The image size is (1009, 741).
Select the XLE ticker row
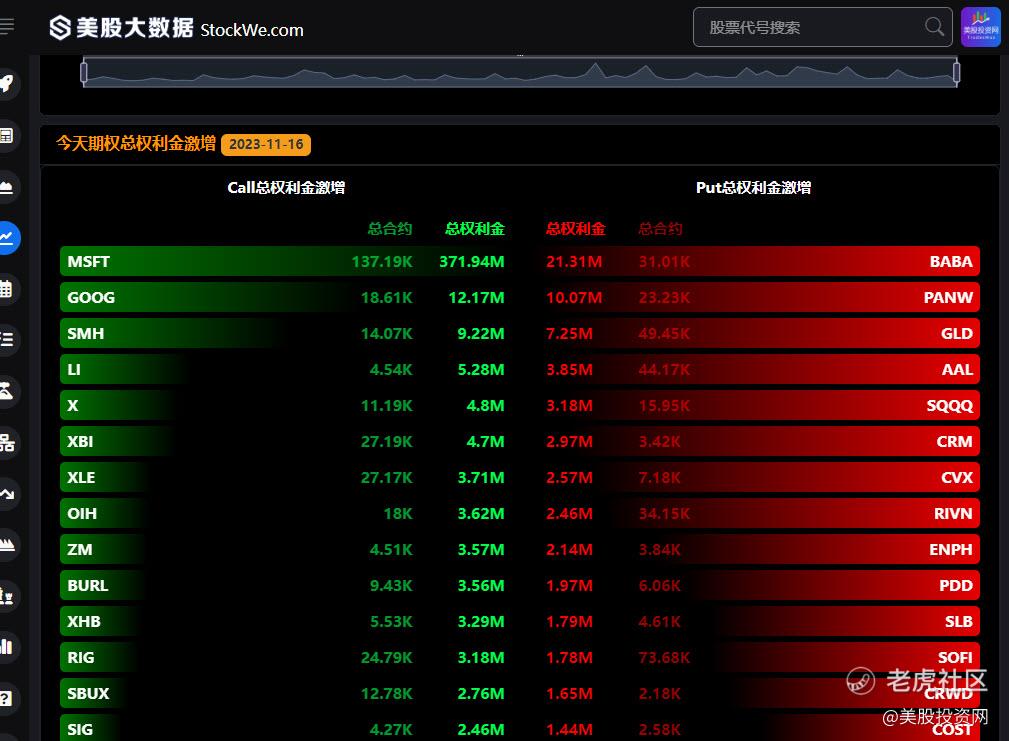pyautogui.click(x=284, y=477)
